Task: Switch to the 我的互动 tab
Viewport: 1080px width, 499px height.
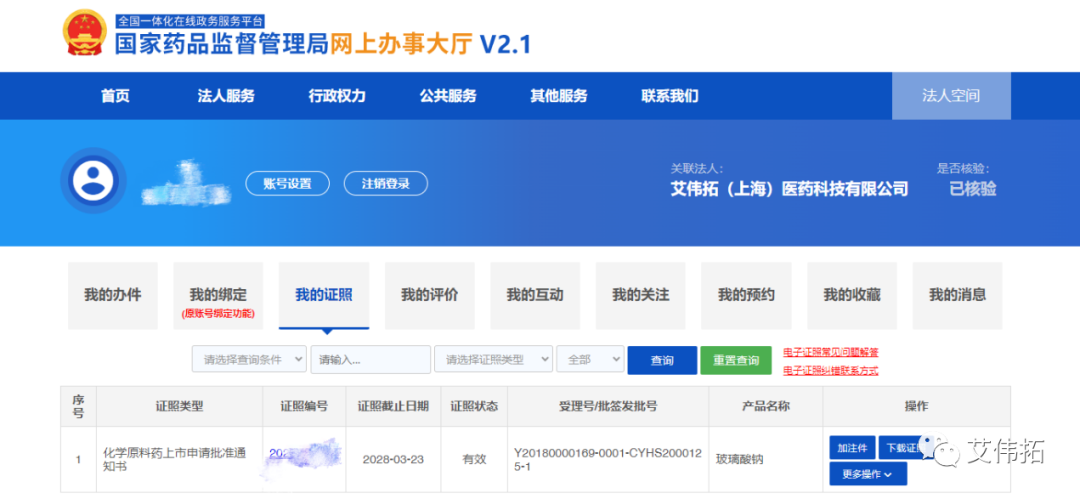Action: (535, 295)
